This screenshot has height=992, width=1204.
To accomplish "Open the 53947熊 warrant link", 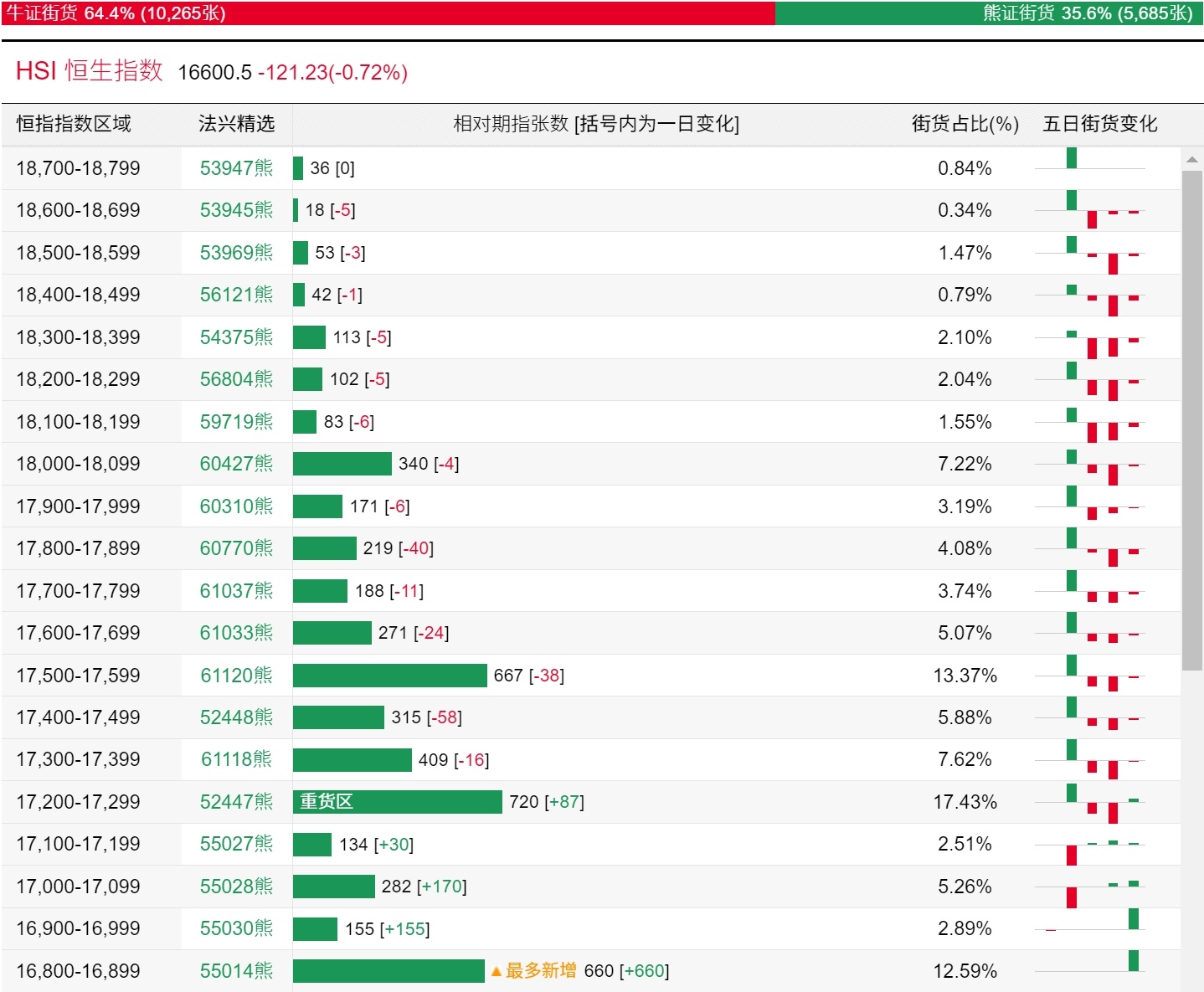I will [x=236, y=168].
